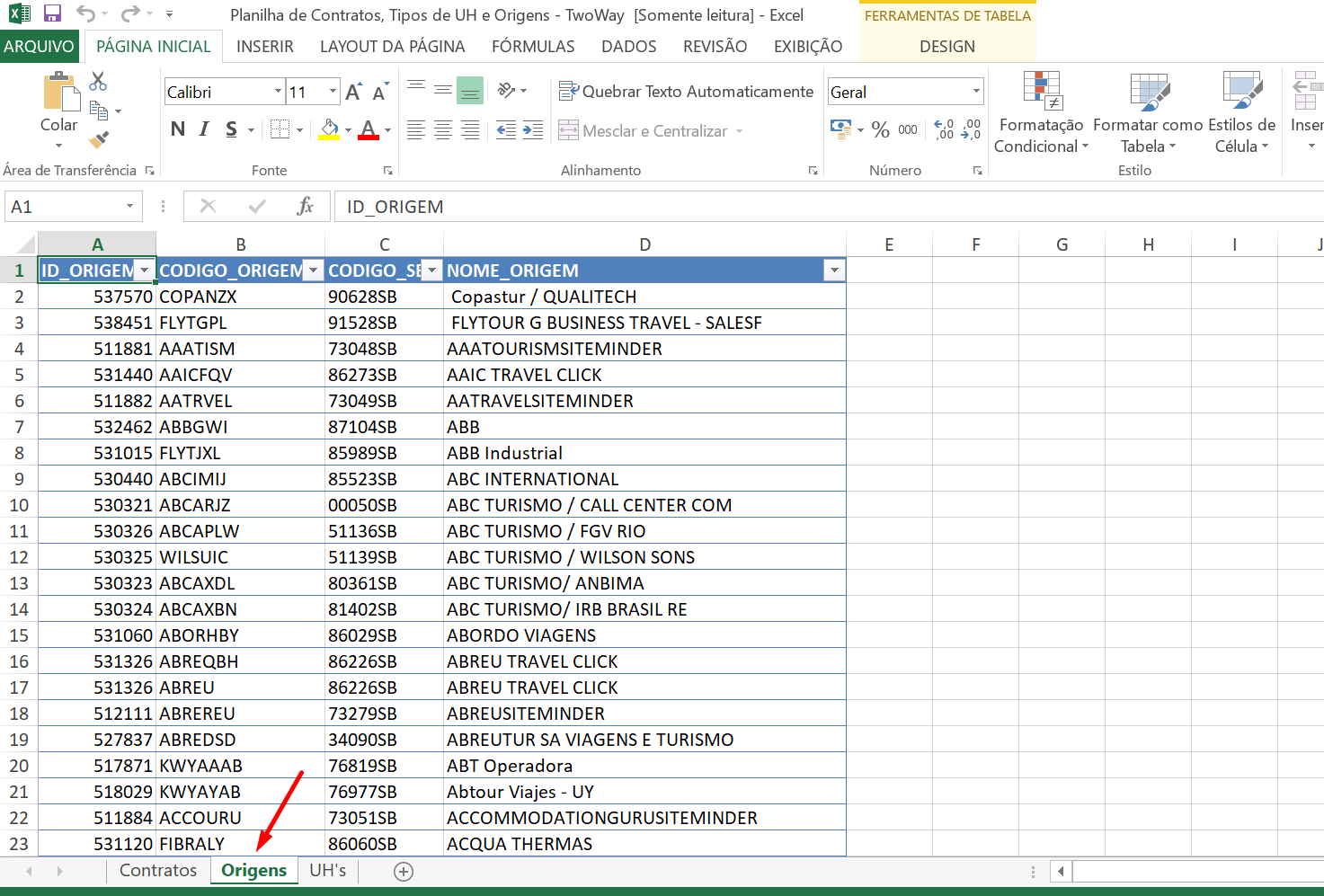
Task: Switch to the EXIBIÇÃO ribbon tab
Action: coord(808,47)
